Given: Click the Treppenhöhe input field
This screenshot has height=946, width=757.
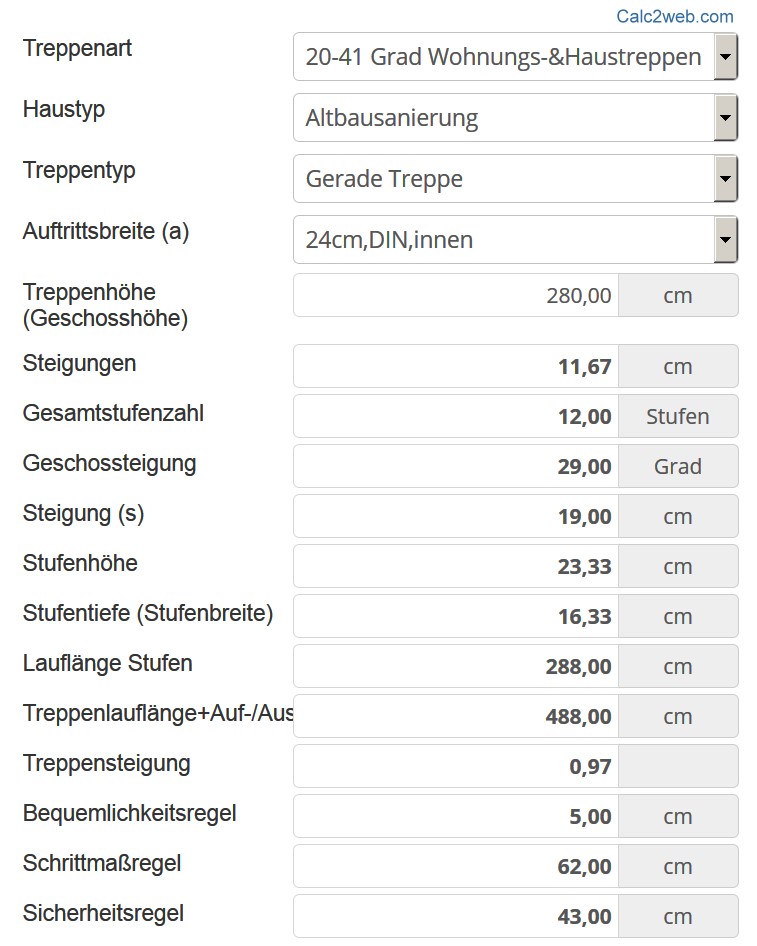Looking at the screenshot, I should coord(456,296).
